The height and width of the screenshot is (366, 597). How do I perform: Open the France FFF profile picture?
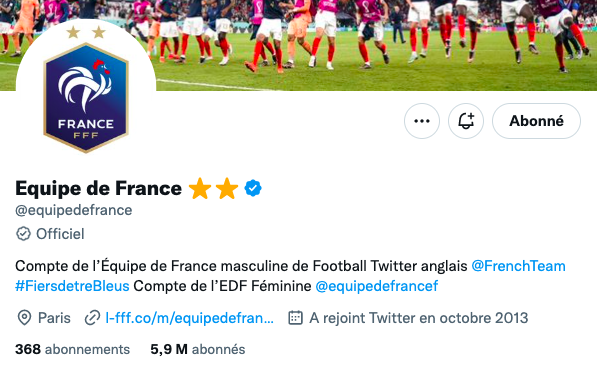(86, 90)
